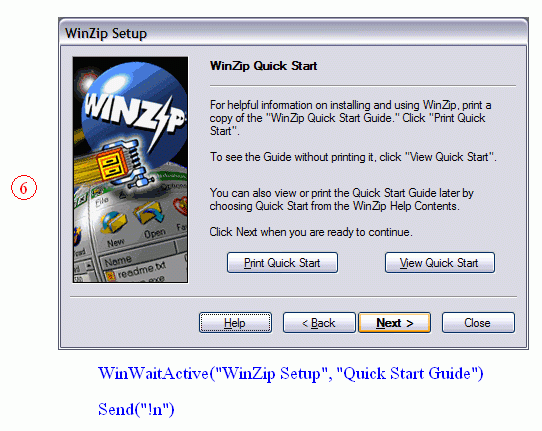Viewport: 542px width, 431px height.
Task: Click the file cabinet in vise icon
Action: pyautogui.click(x=119, y=164)
